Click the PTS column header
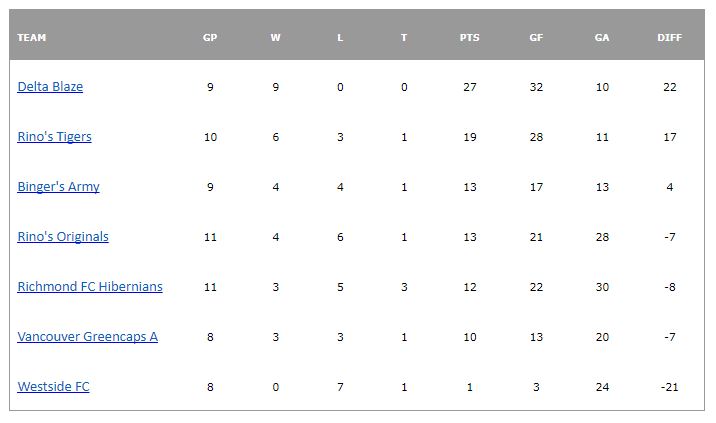This screenshot has height=423, width=716. (470, 38)
